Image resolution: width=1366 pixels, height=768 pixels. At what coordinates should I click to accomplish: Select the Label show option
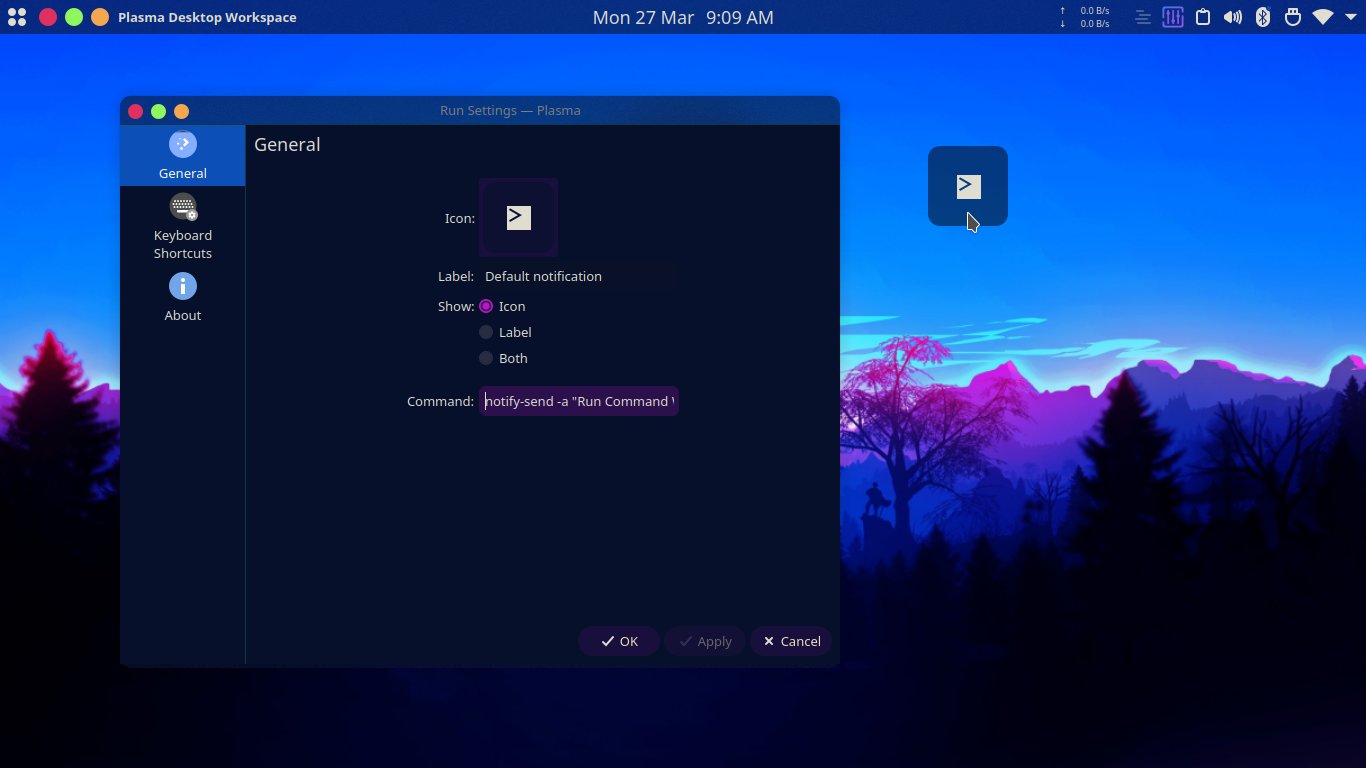(x=505, y=332)
